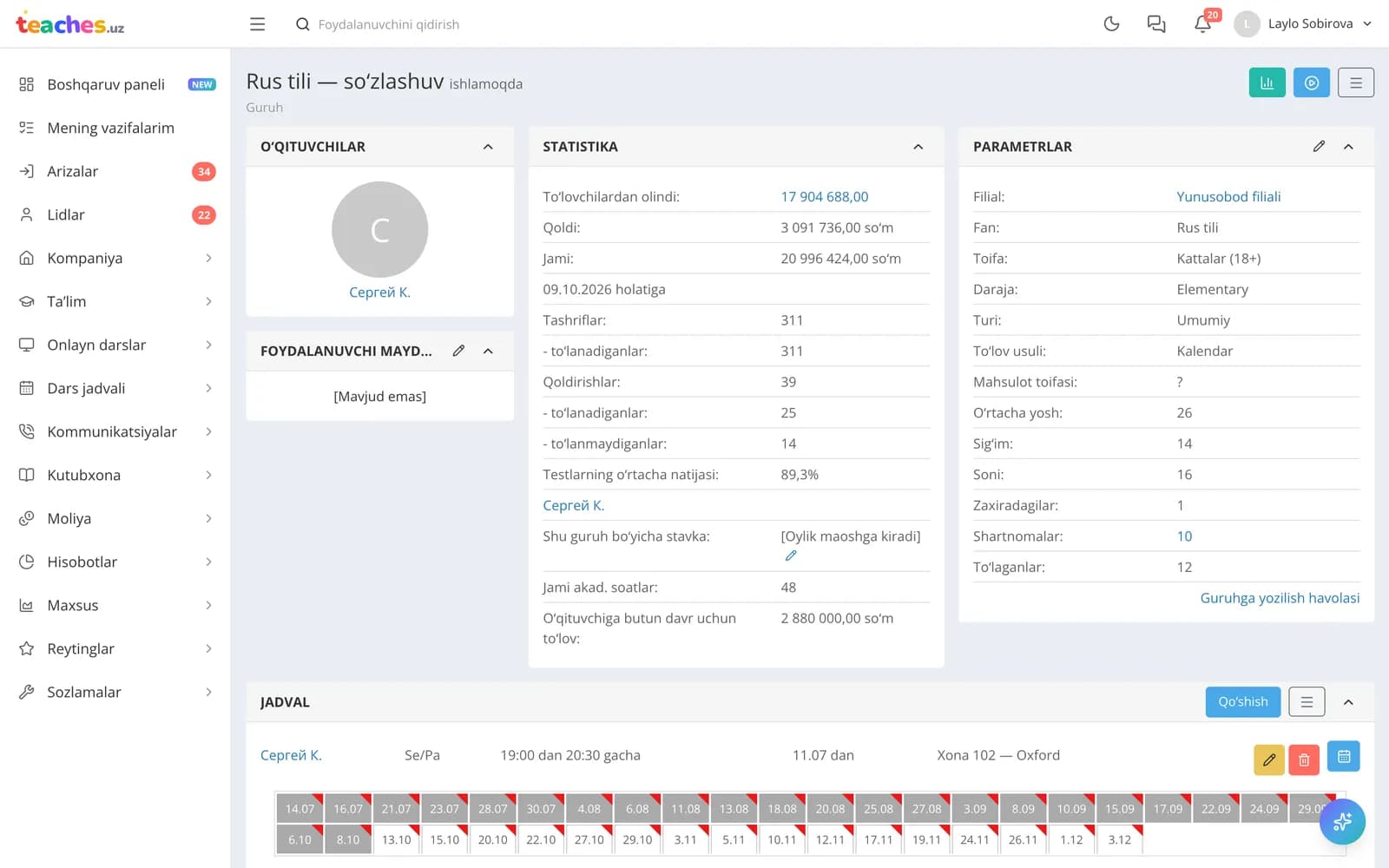Open the chat messages icon
Viewport: 1389px width, 868px height.
(1156, 24)
